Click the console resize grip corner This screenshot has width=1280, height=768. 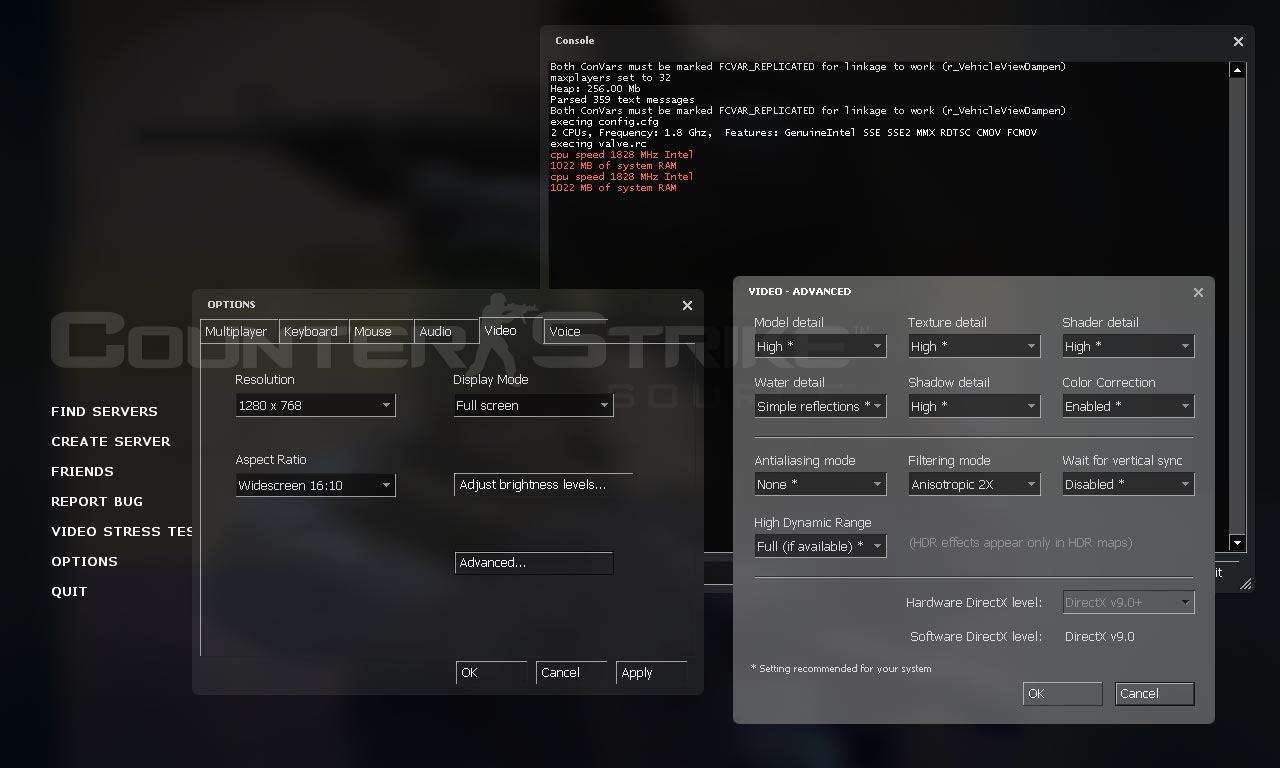[1246, 583]
